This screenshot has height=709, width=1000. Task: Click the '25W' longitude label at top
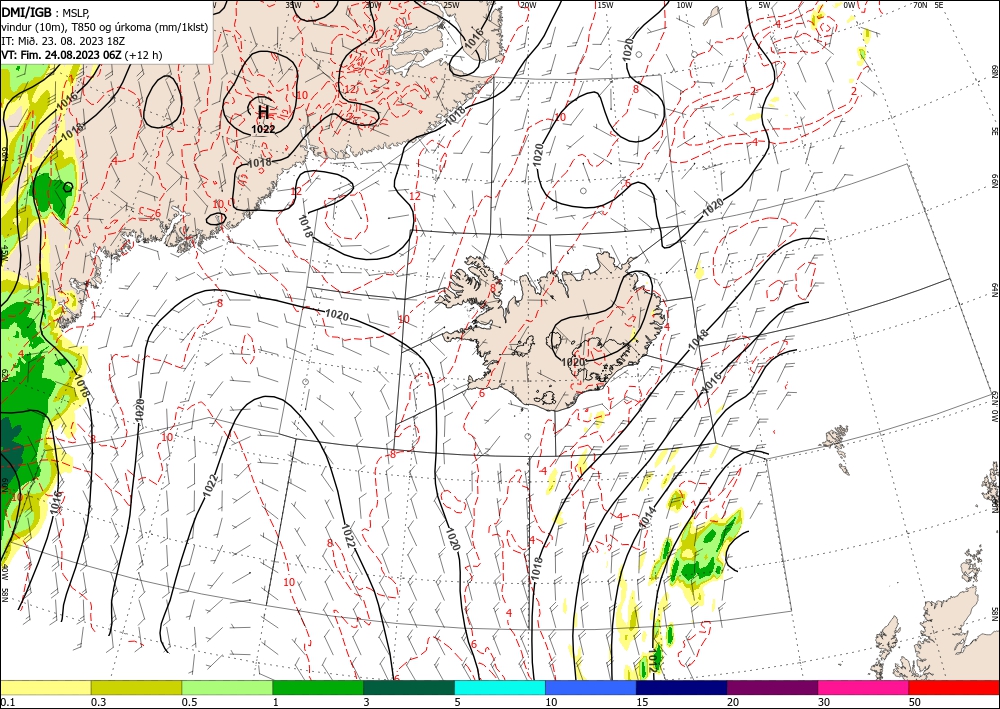[451, 5]
